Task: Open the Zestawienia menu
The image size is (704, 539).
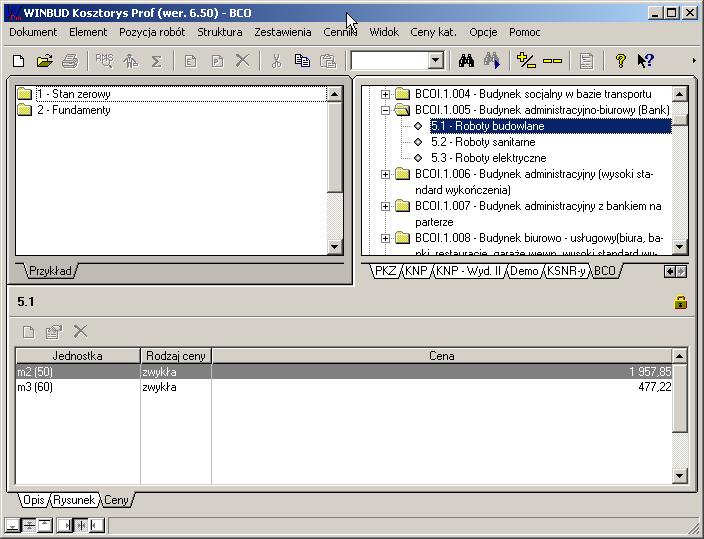Action: (283, 32)
